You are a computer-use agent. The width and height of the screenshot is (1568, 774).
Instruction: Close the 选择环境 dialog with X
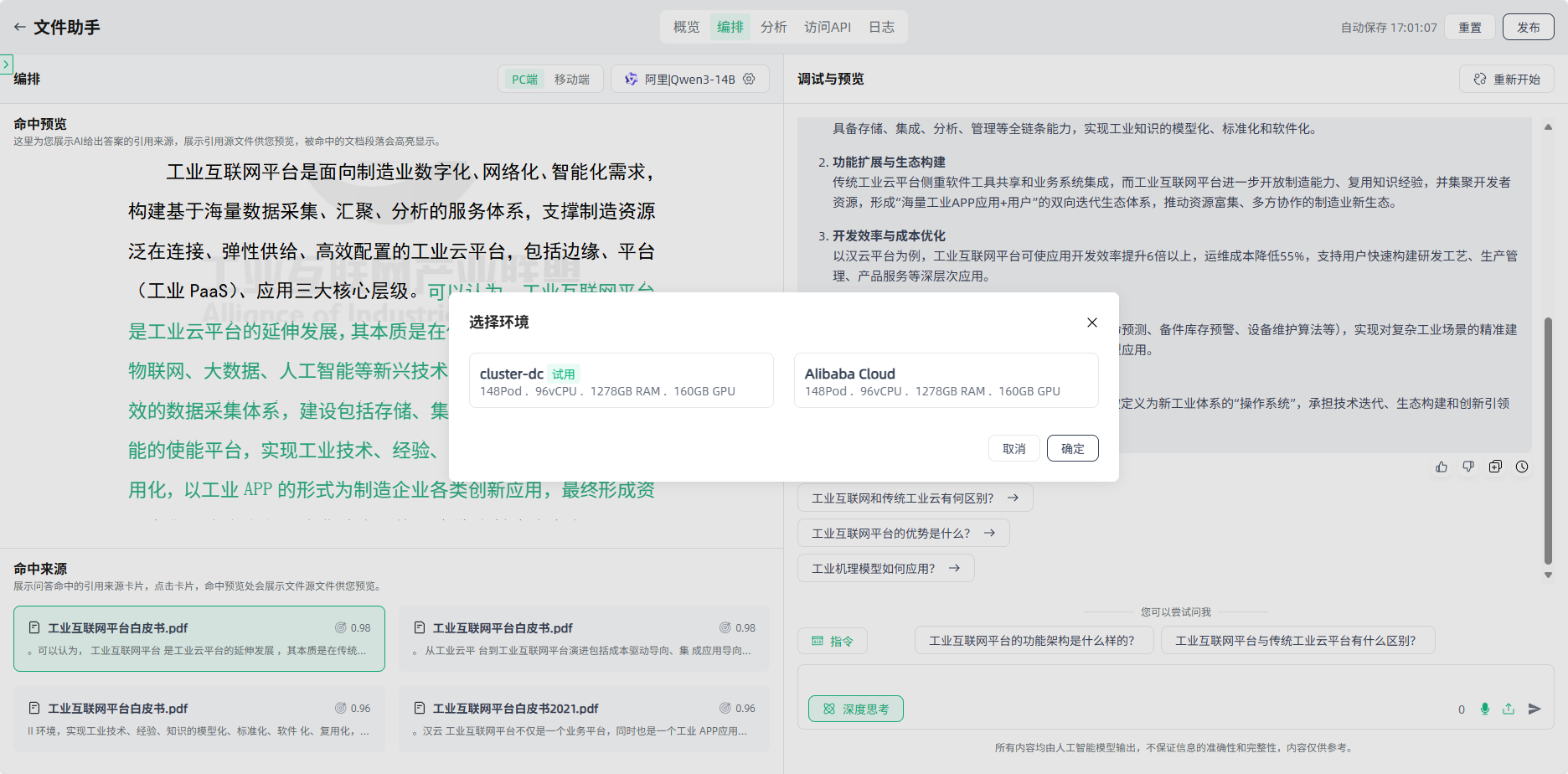[x=1091, y=322]
